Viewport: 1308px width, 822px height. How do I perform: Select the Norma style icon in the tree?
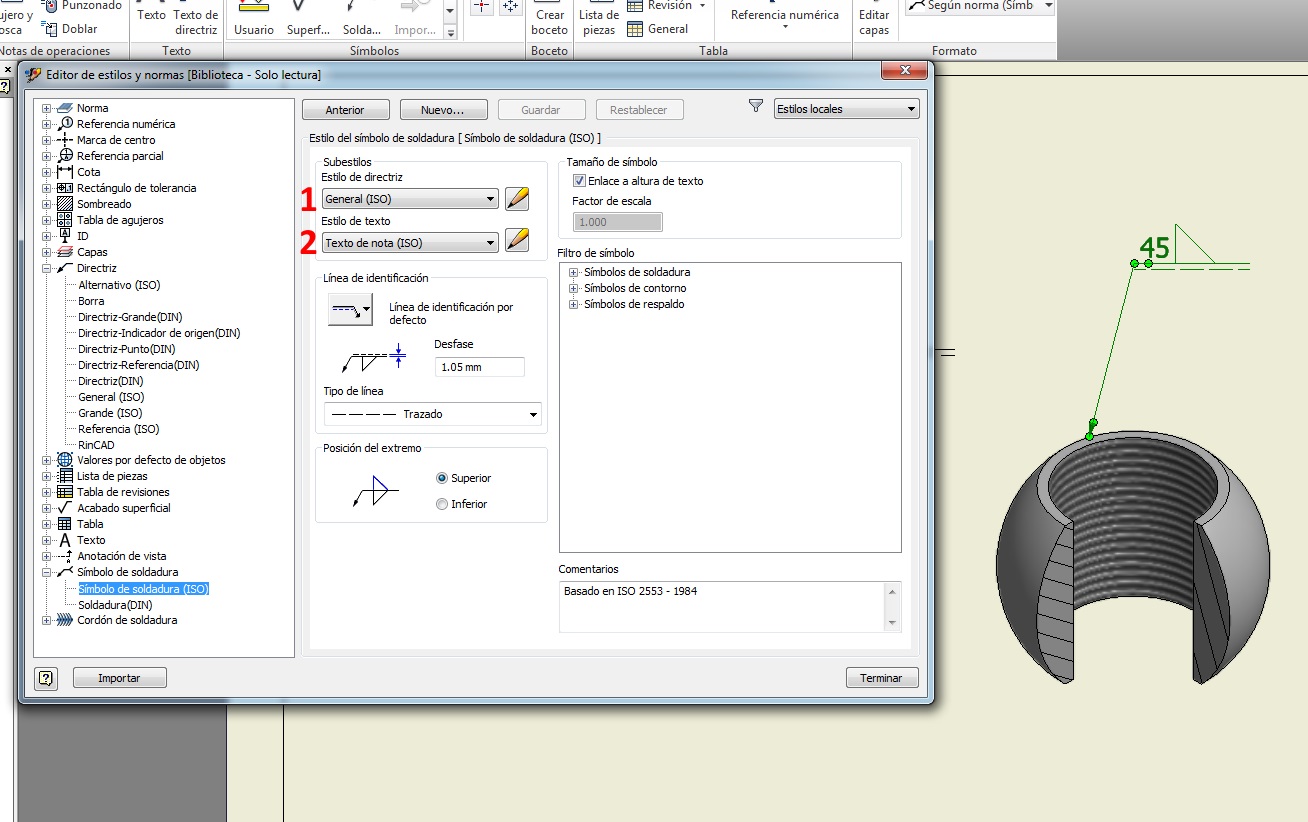65,108
